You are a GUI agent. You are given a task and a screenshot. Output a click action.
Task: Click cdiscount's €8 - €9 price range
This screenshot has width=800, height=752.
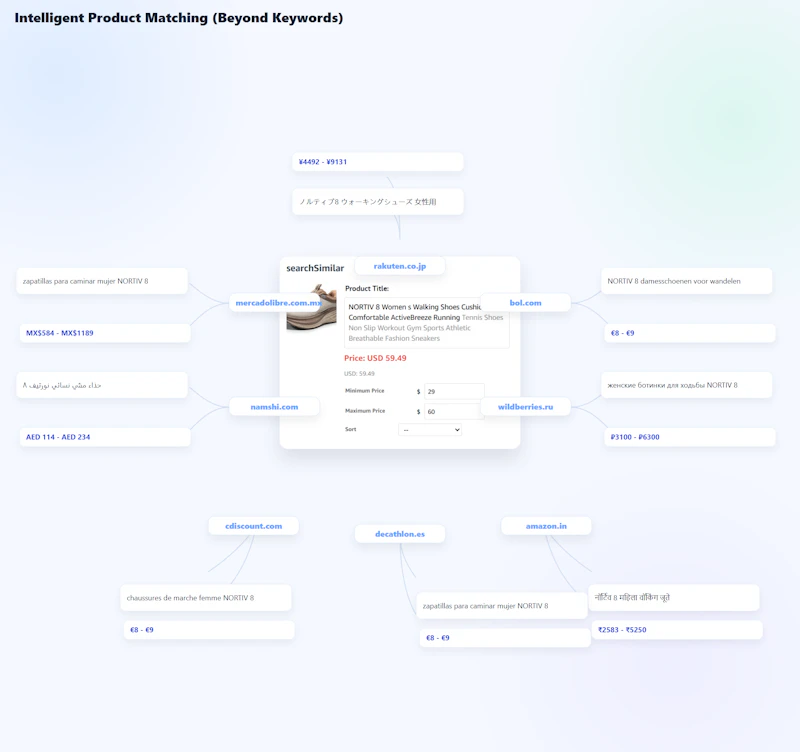tap(209, 630)
